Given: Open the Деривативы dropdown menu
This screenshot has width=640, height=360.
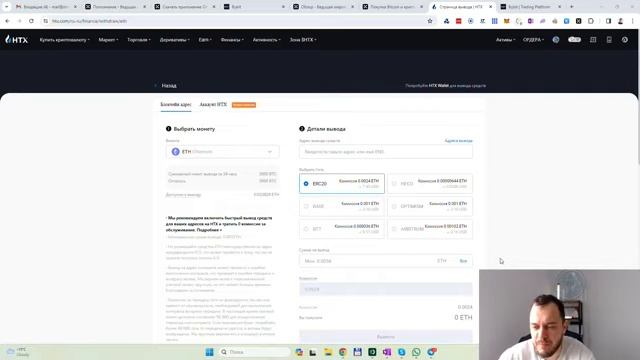Looking at the screenshot, I should pyautogui.click(x=175, y=40).
